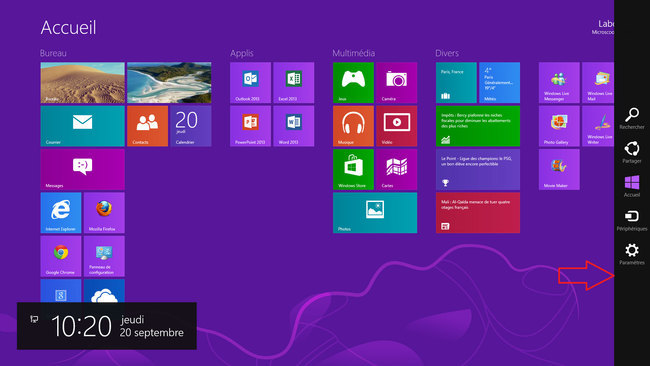Open the Courrier mail tile
The image size is (650, 366).
point(82,126)
